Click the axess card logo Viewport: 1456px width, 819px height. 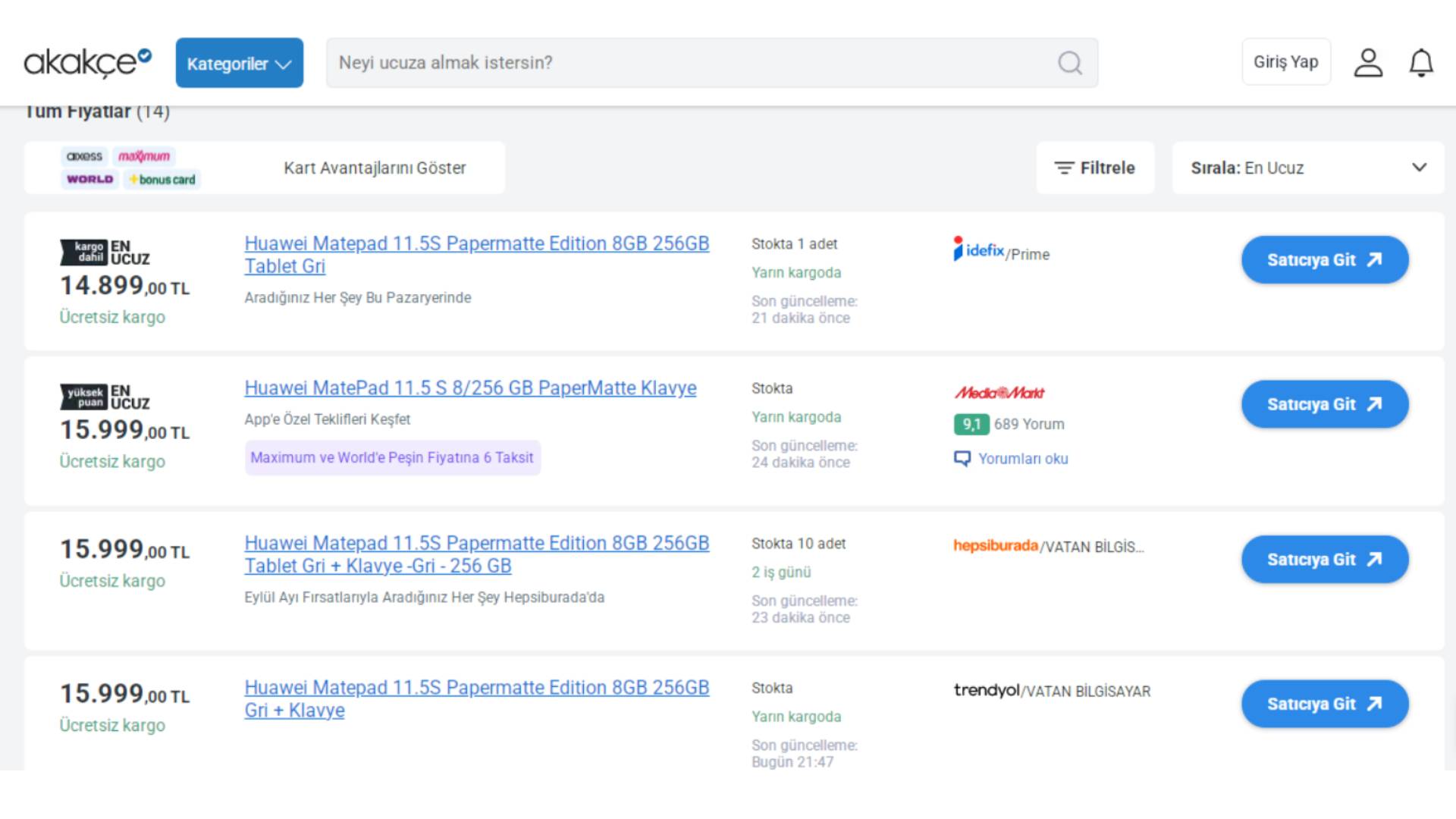tap(84, 156)
